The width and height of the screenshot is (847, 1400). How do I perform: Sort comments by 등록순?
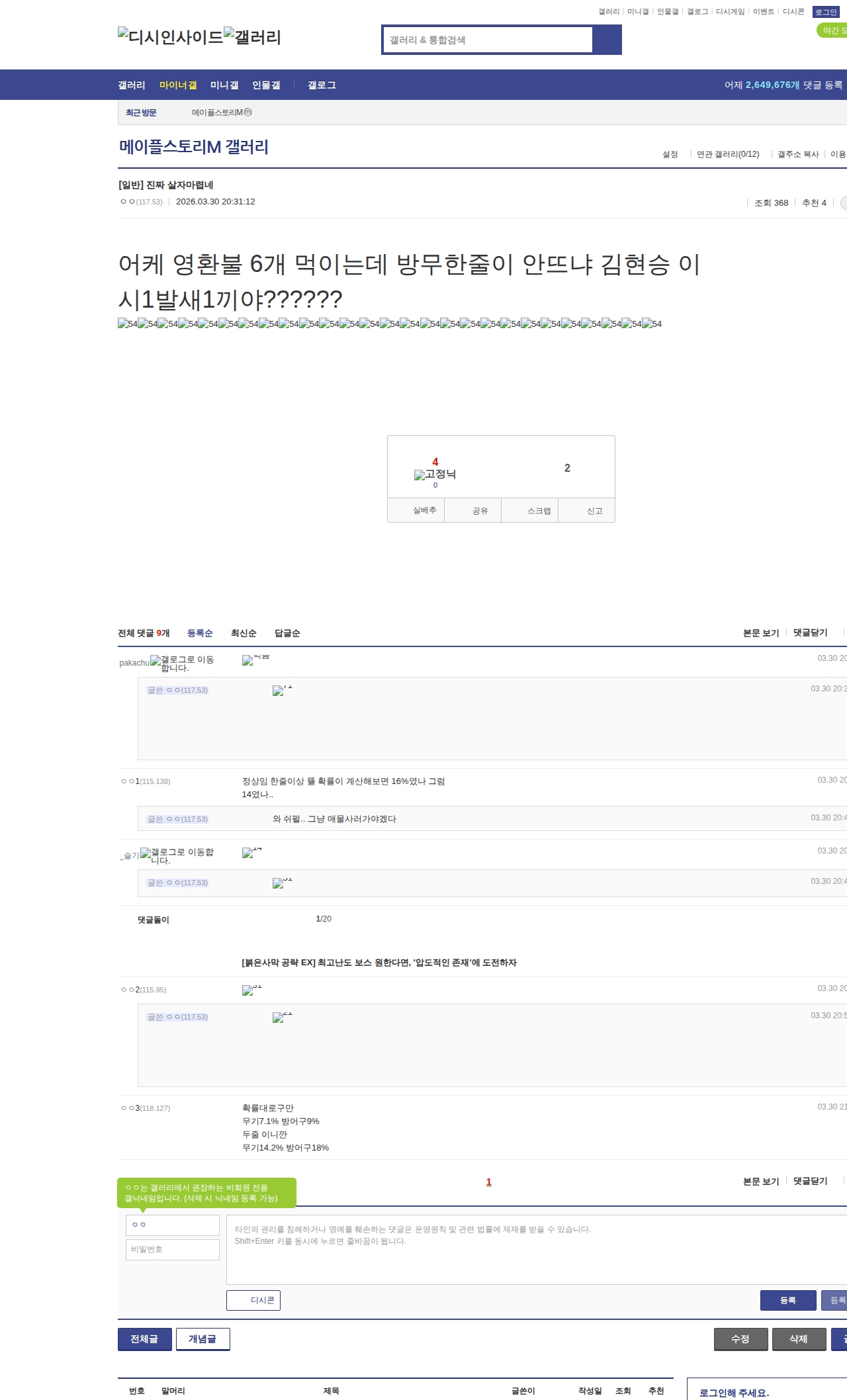point(200,633)
